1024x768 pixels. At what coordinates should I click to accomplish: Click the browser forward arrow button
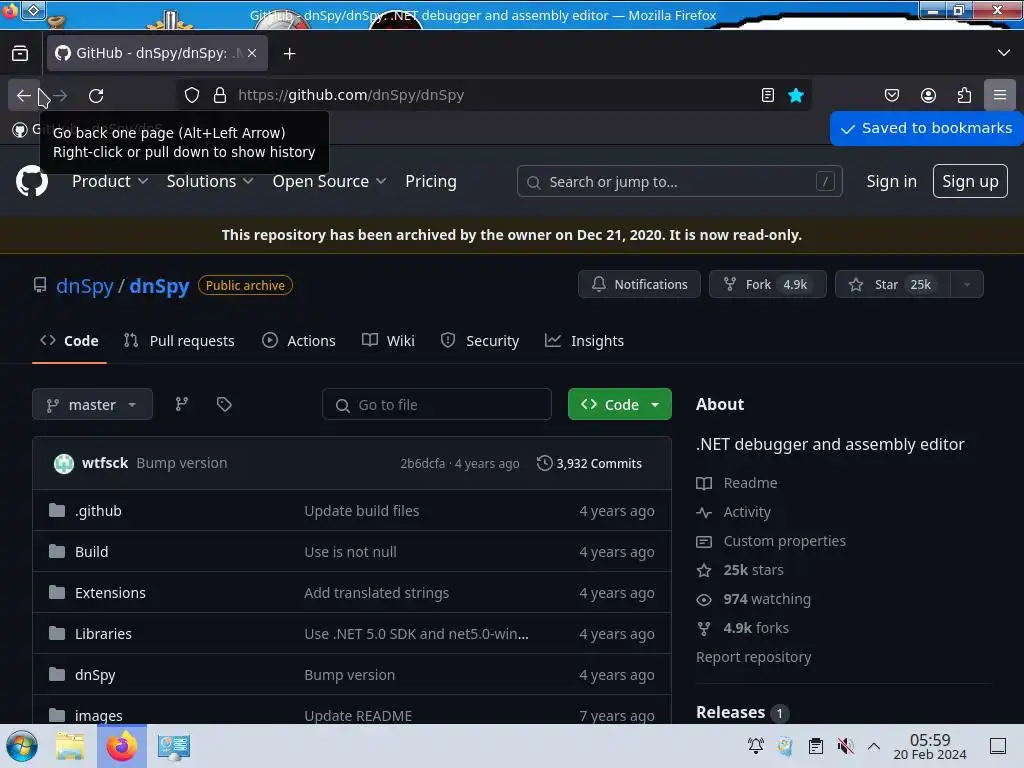60,95
